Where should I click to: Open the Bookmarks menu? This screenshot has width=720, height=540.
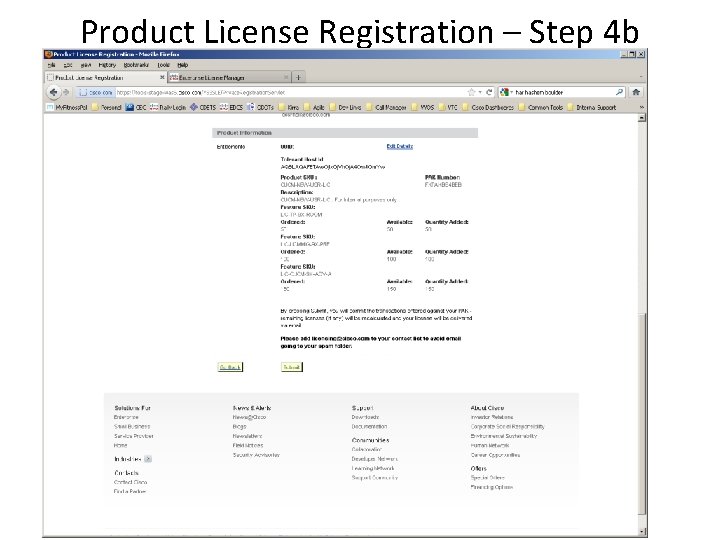click(136, 65)
